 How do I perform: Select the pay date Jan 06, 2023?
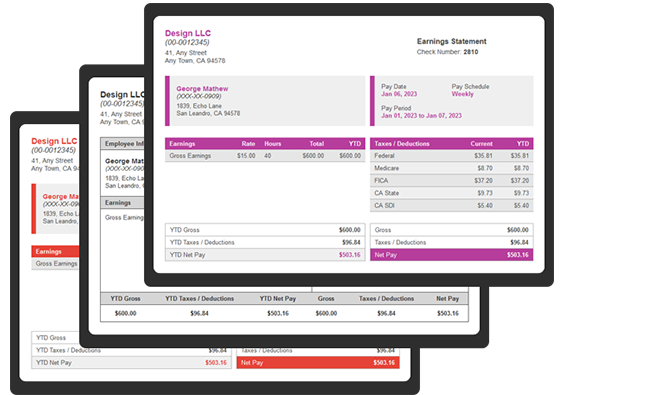399,94
